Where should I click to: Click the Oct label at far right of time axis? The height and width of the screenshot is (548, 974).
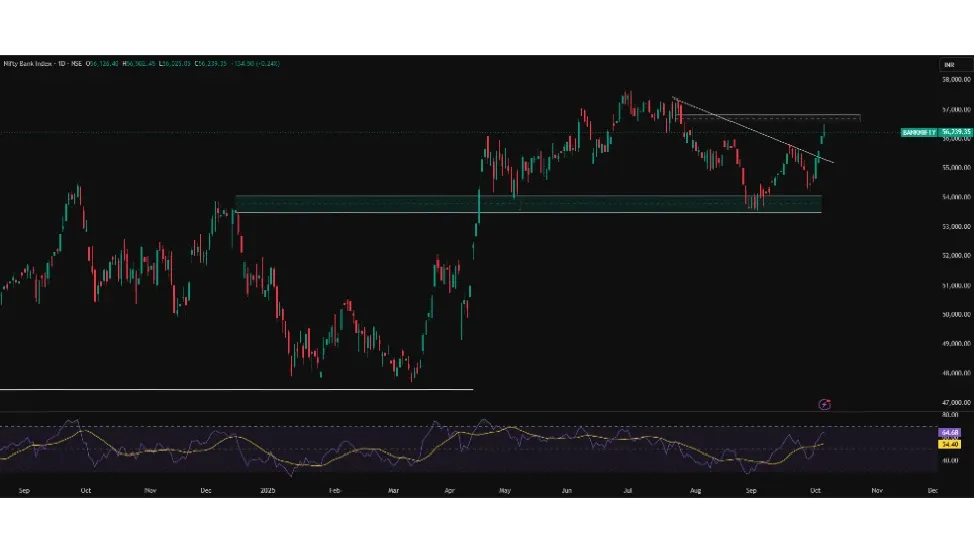[x=815, y=491]
